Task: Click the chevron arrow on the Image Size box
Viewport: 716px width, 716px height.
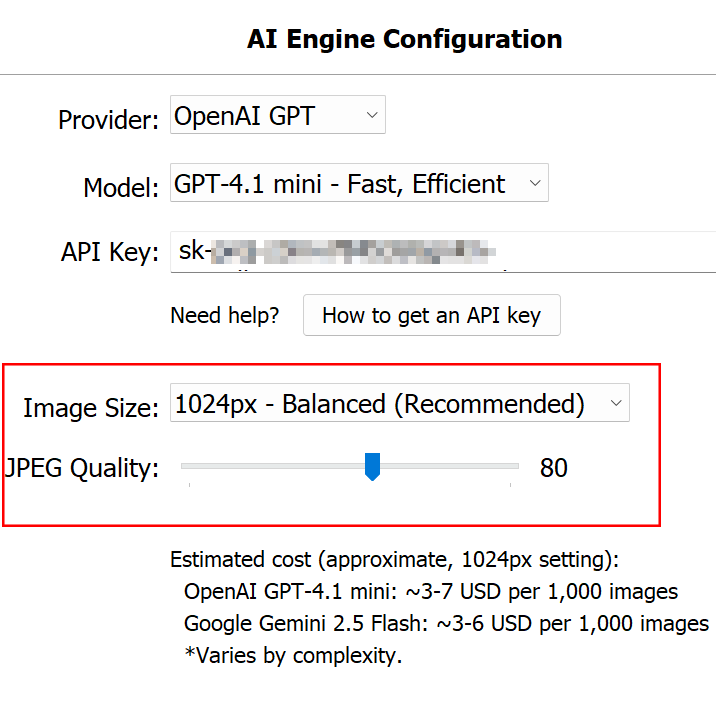Action: (615, 404)
